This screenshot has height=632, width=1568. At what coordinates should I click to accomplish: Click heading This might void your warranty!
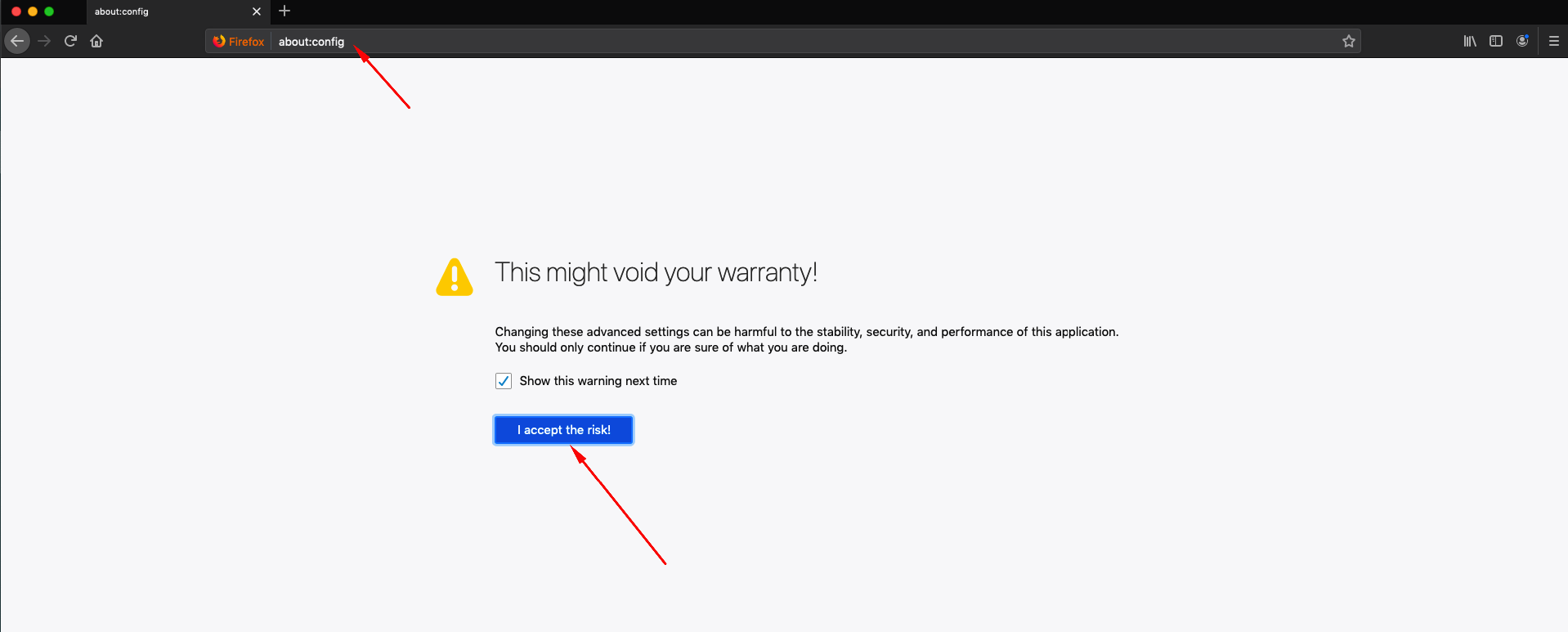(x=656, y=272)
